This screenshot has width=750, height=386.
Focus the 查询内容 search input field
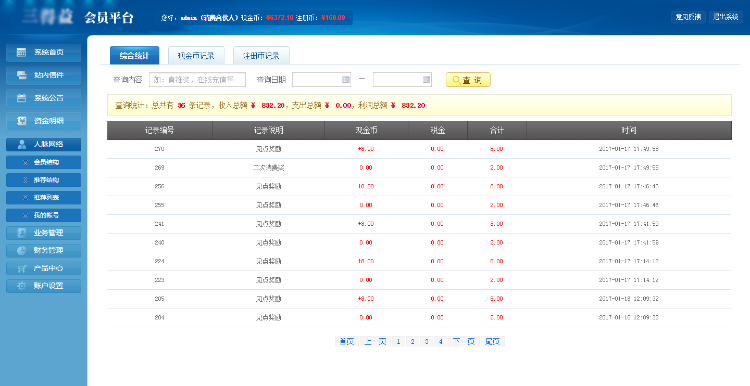pyautogui.click(x=198, y=79)
